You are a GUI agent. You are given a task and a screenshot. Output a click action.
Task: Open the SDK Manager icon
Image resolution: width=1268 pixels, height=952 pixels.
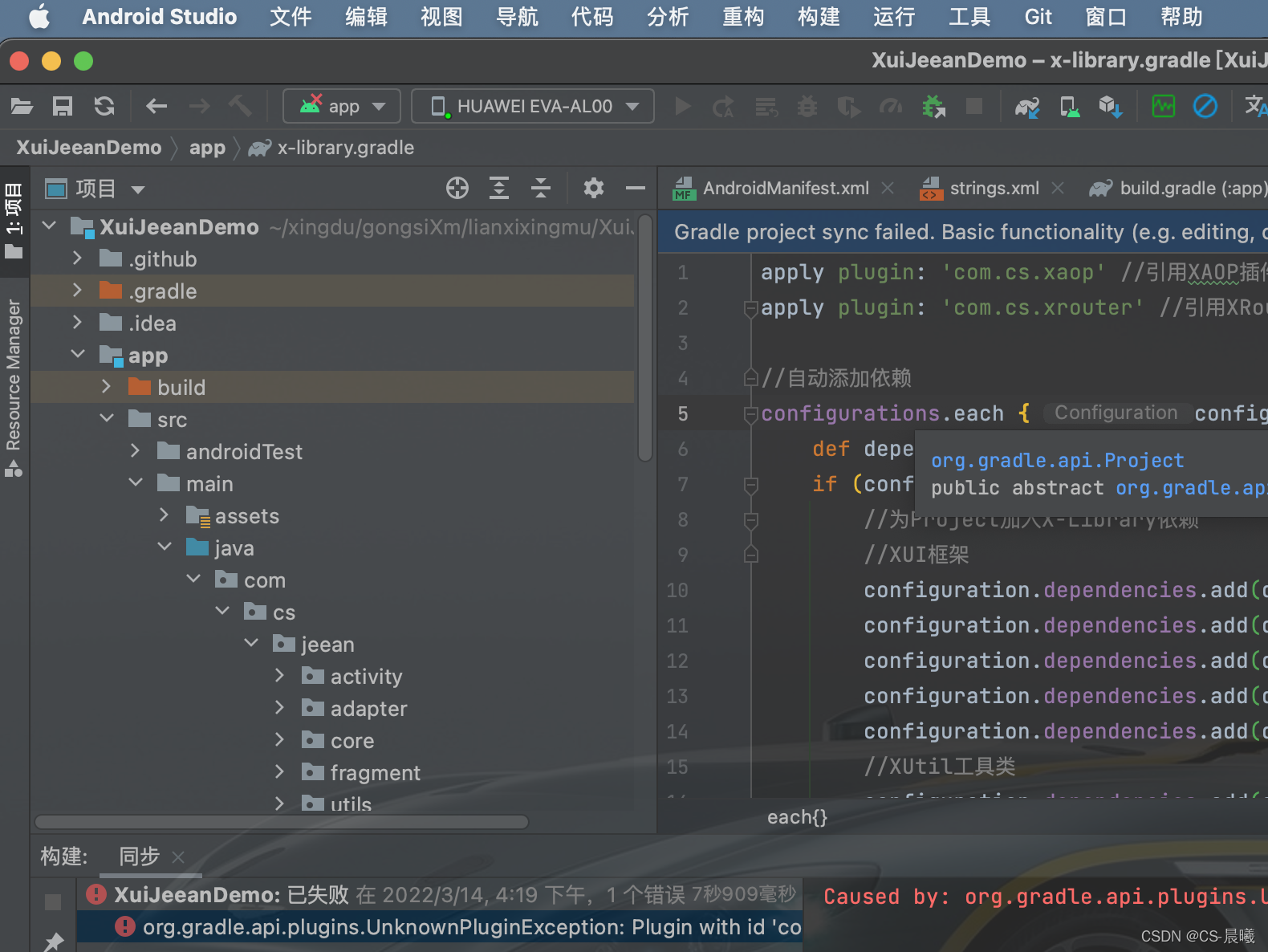[x=1111, y=106]
